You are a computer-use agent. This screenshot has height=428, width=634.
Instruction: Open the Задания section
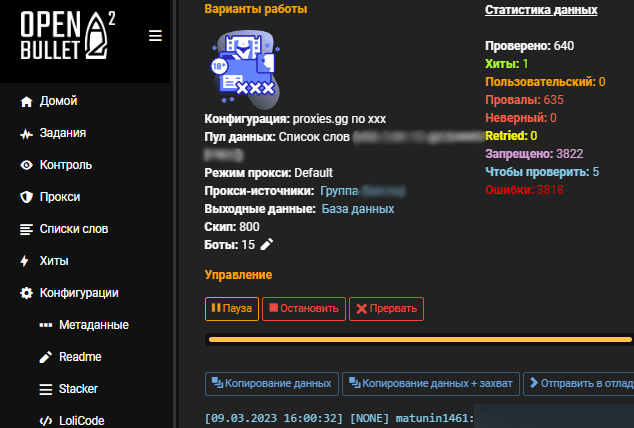[63, 133]
